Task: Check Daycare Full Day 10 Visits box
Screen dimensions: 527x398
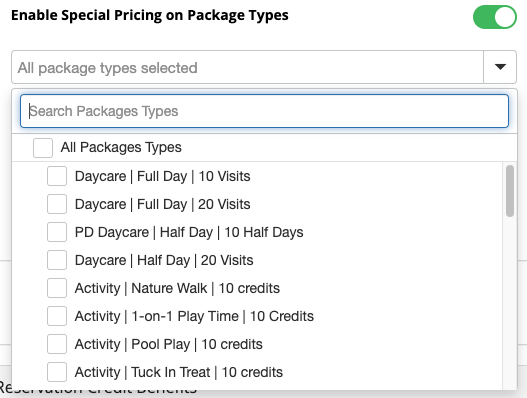Action: pyautogui.click(x=57, y=176)
